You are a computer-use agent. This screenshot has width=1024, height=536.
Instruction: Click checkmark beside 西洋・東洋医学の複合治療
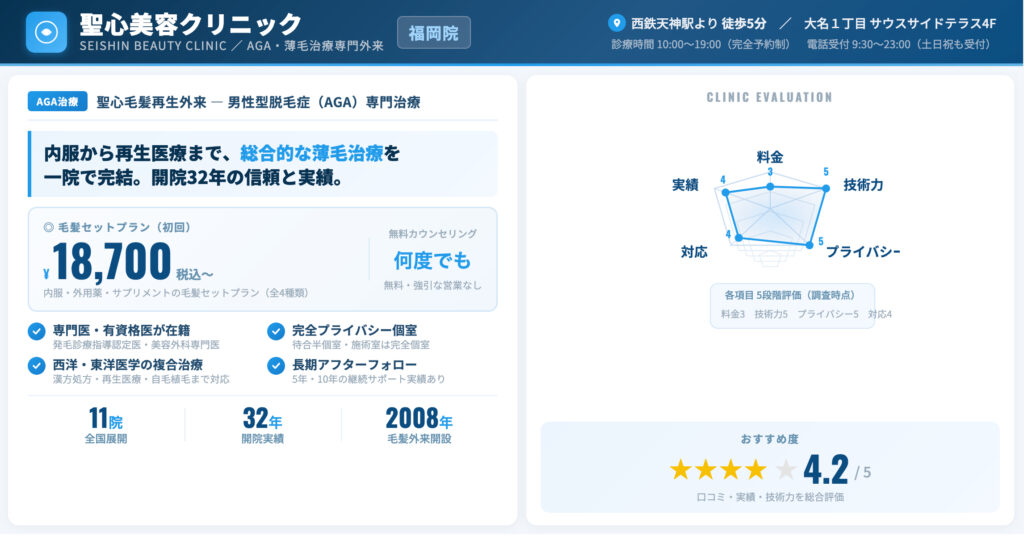pyautogui.click(x=37, y=365)
